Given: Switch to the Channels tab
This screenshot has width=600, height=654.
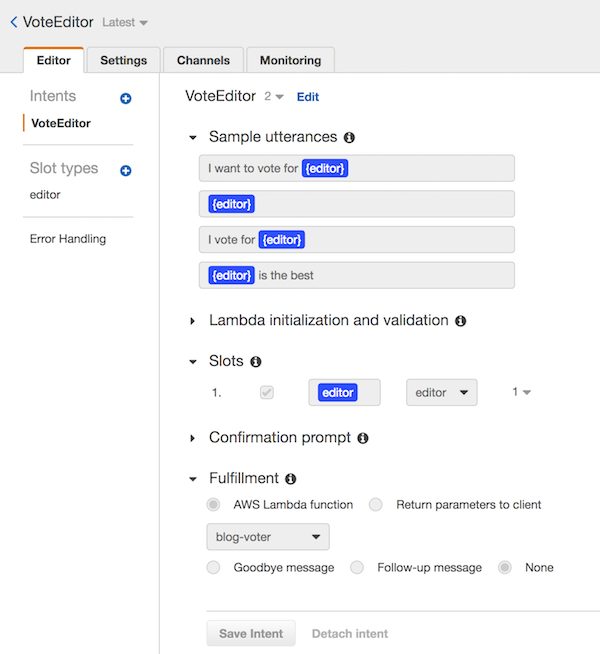Looking at the screenshot, I should (x=203, y=60).
